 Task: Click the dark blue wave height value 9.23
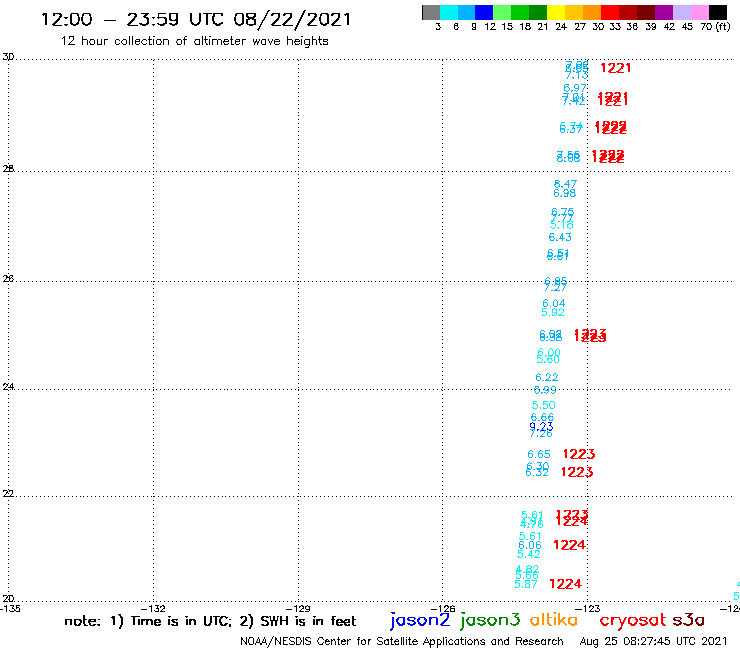tap(541, 426)
